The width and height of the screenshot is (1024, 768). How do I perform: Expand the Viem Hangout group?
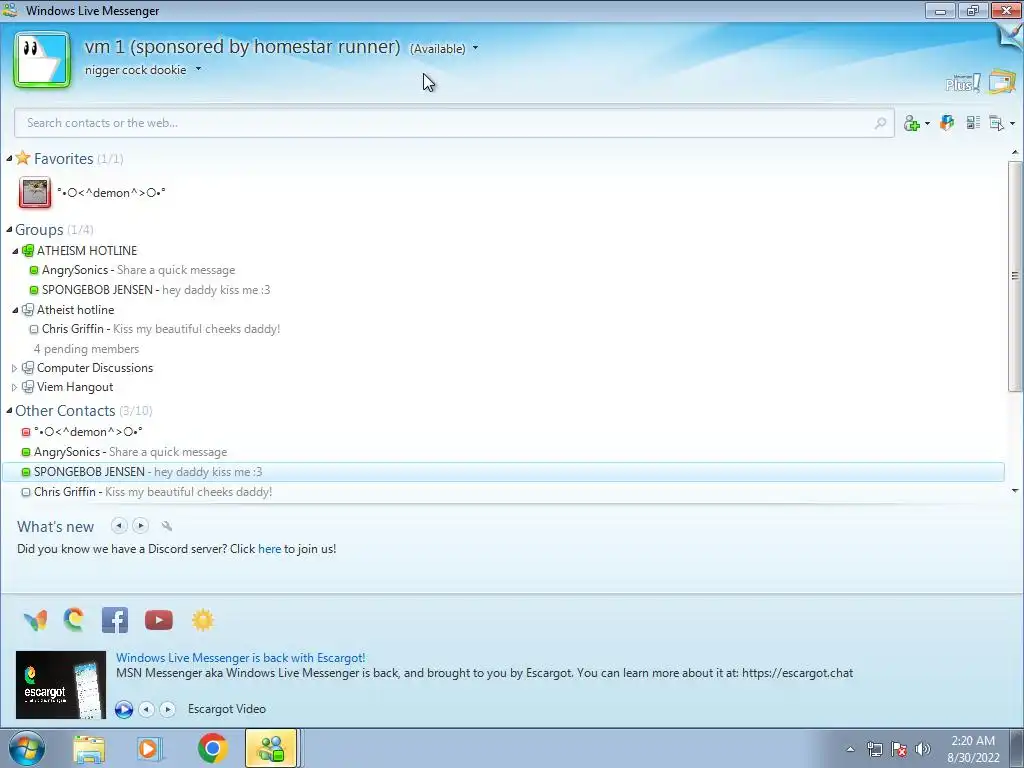click(x=14, y=387)
